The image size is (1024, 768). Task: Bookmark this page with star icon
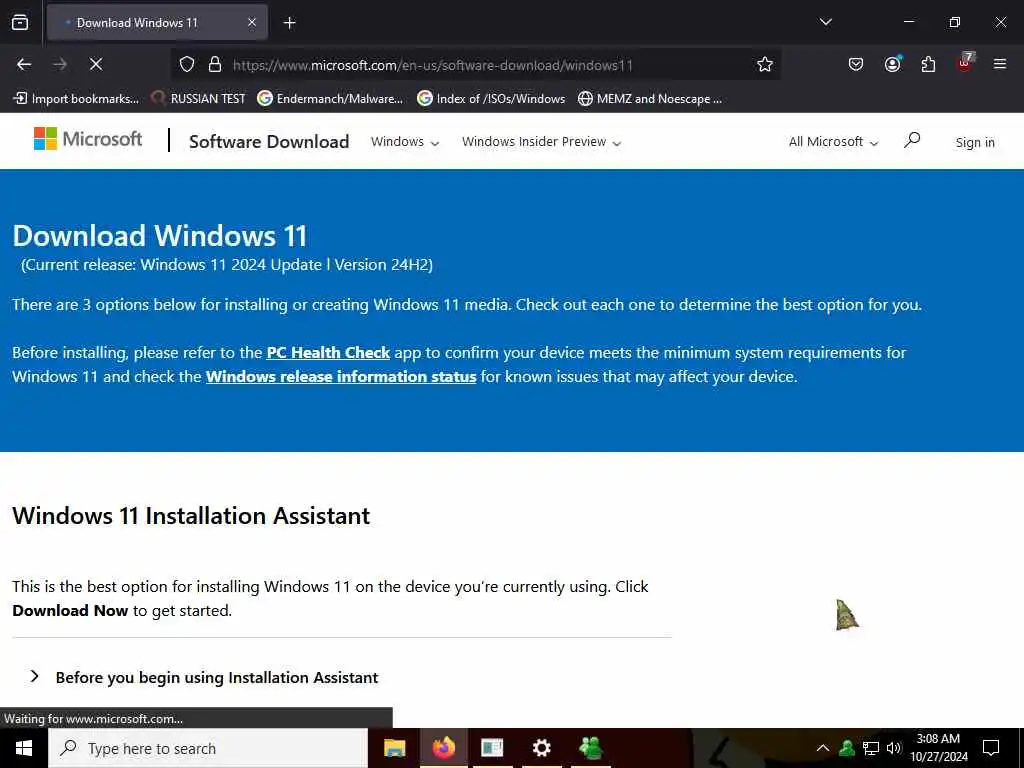765,65
